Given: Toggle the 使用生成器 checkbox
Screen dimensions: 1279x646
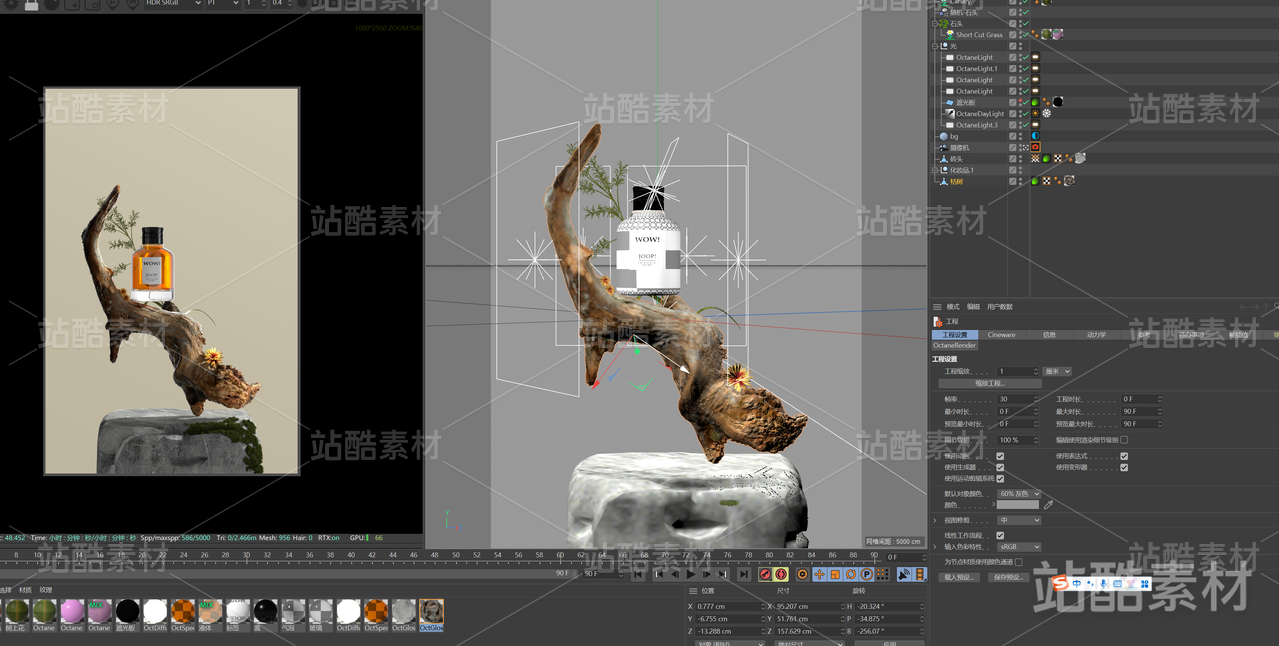Looking at the screenshot, I should pyautogui.click(x=1000, y=467).
